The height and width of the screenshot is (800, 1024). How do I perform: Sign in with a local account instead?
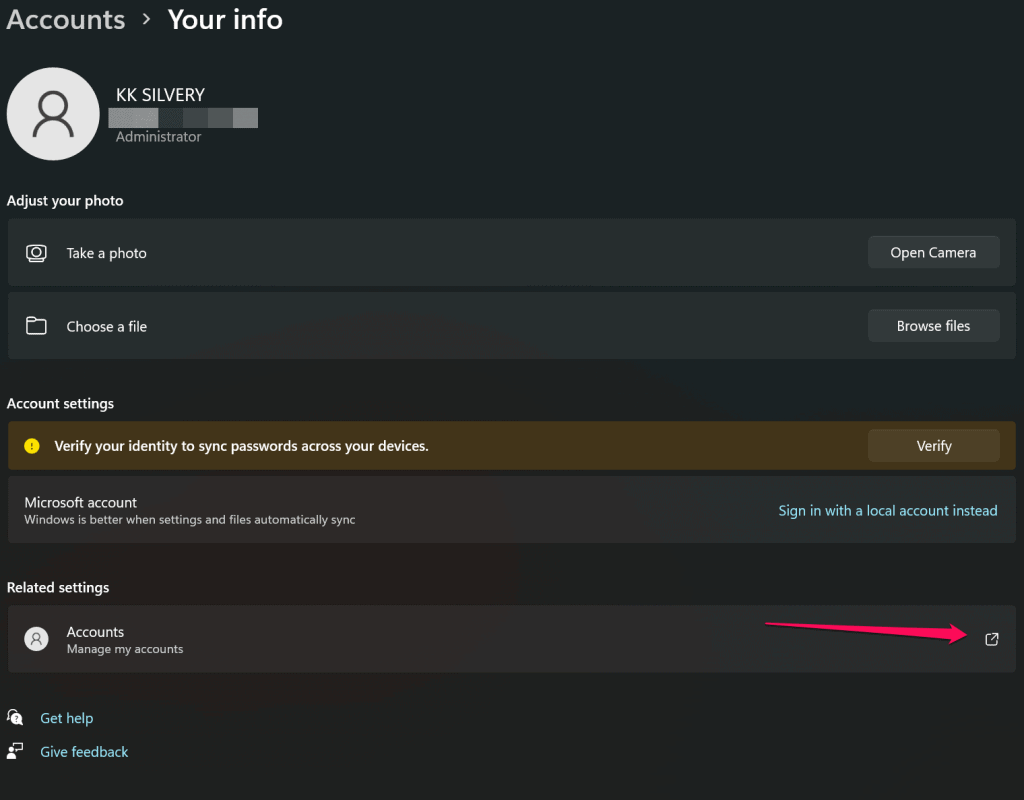(888, 511)
